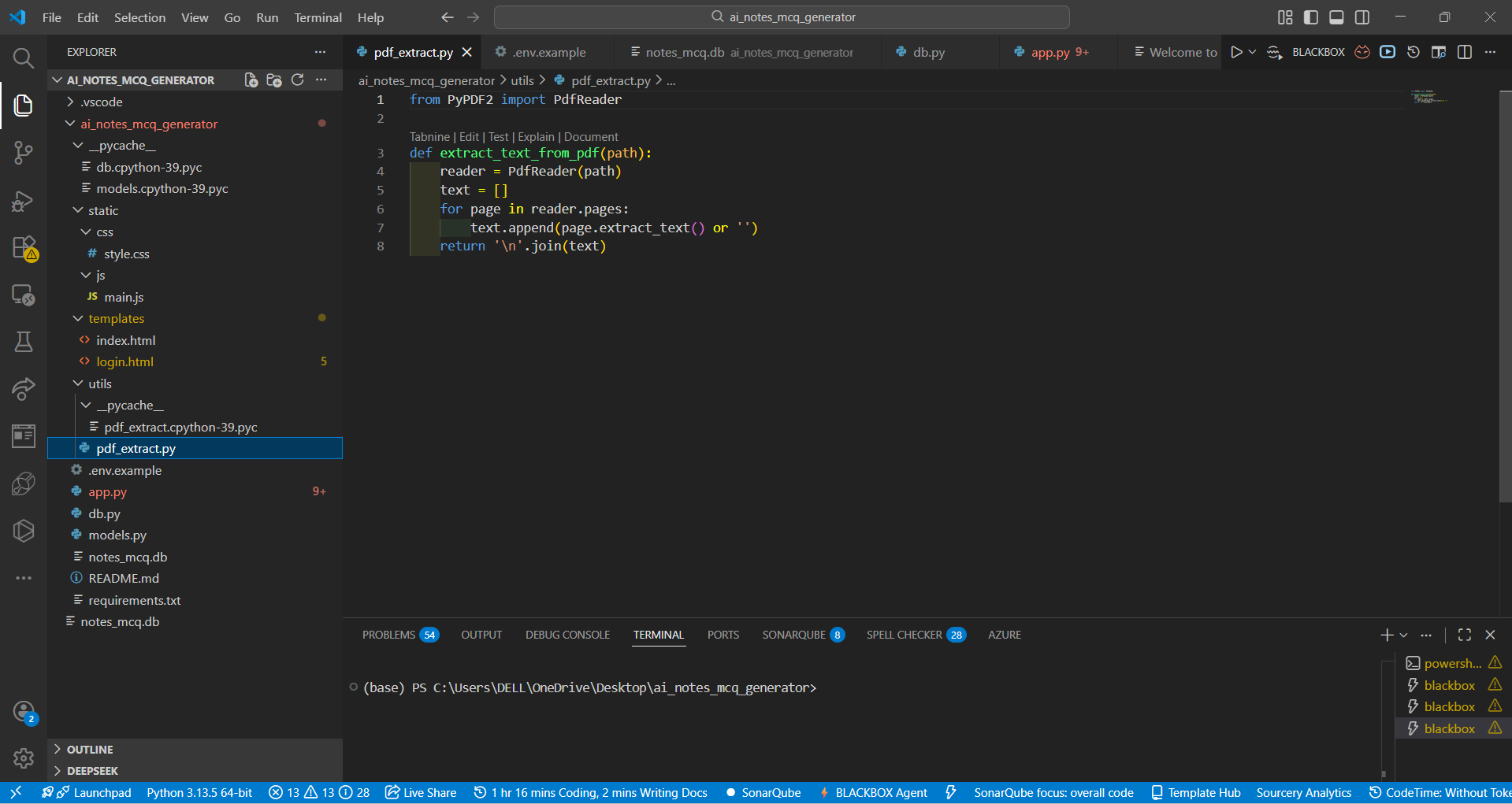Image resolution: width=1512 pixels, height=804 pixels.
Task: Click the New File icon in Explorer
Action: tap(251, 80)
